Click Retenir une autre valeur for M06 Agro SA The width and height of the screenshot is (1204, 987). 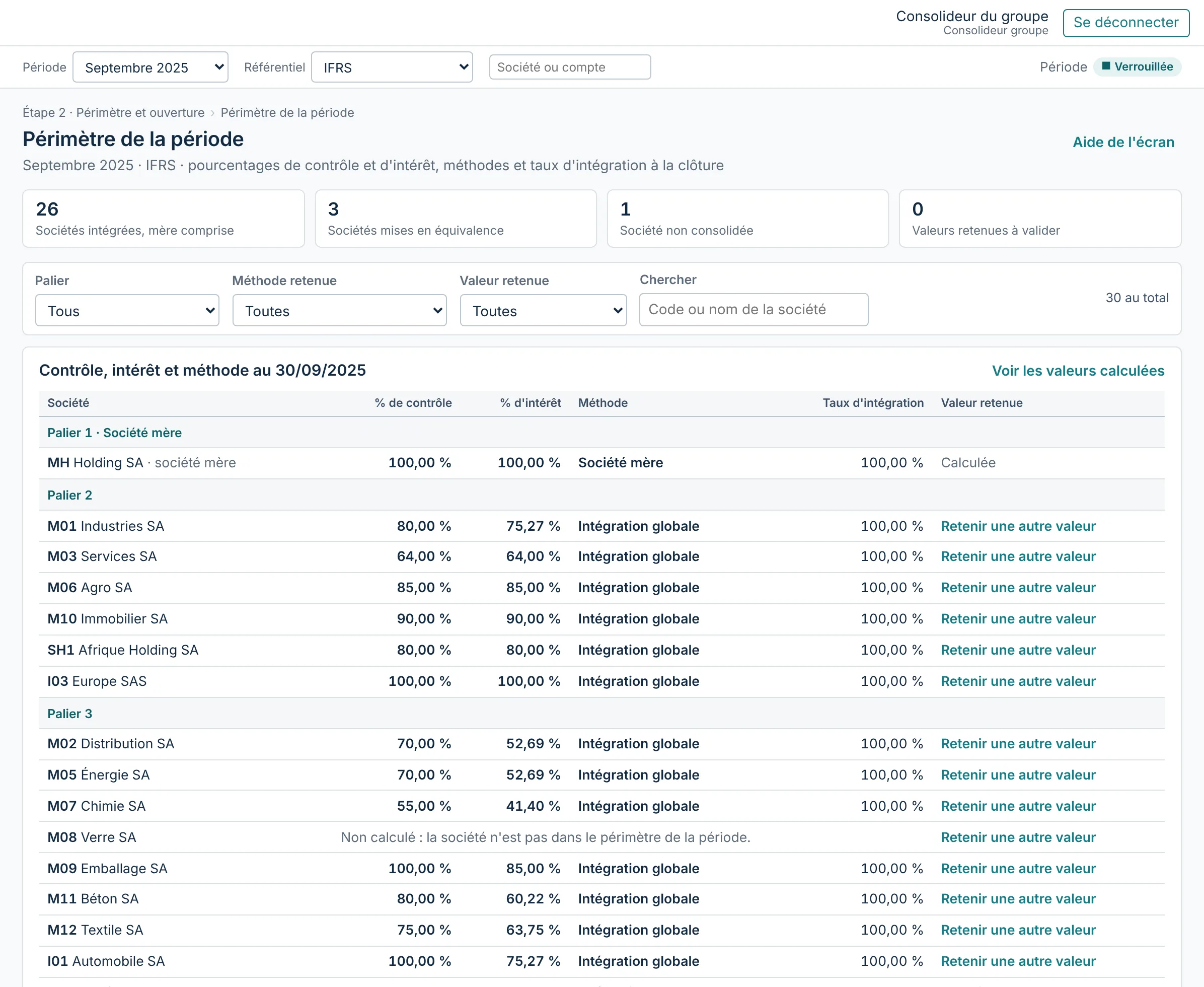click(x=1018, y=587)
